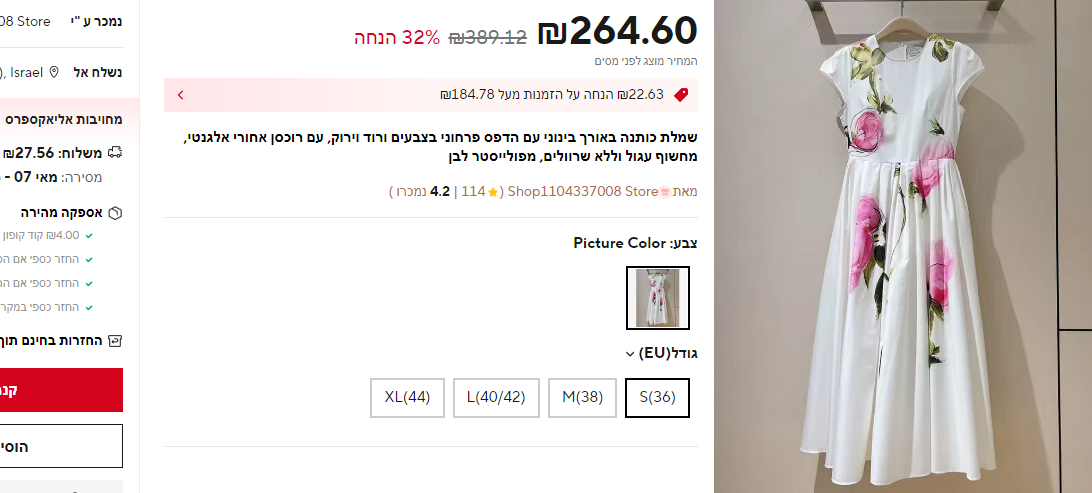This screenshot has width=1092, height=493.
Task: Click the free returns icon in sidebar
Action: (x=116, y=341)
